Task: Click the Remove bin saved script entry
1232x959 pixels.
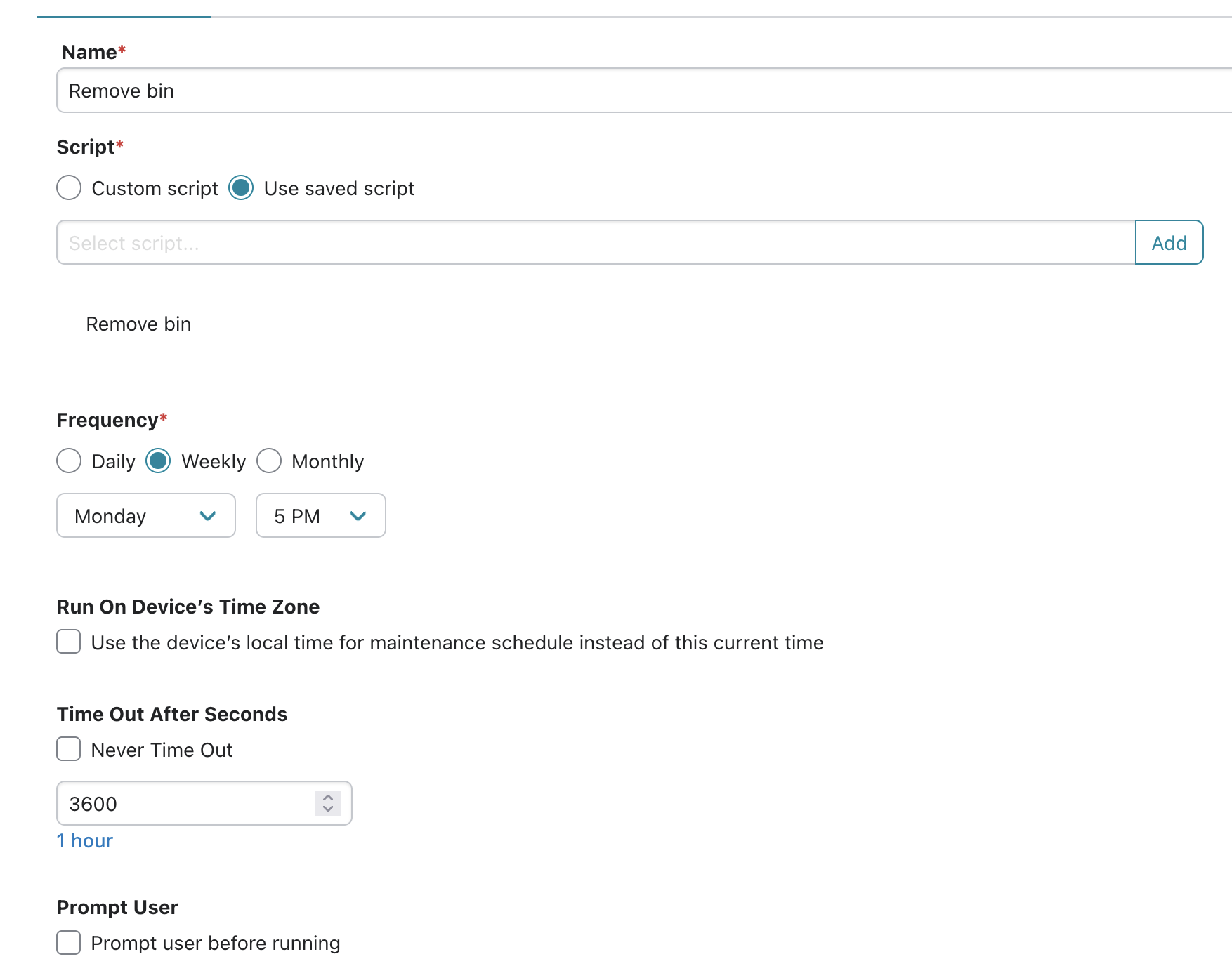Action: click(x=138, y=324)
